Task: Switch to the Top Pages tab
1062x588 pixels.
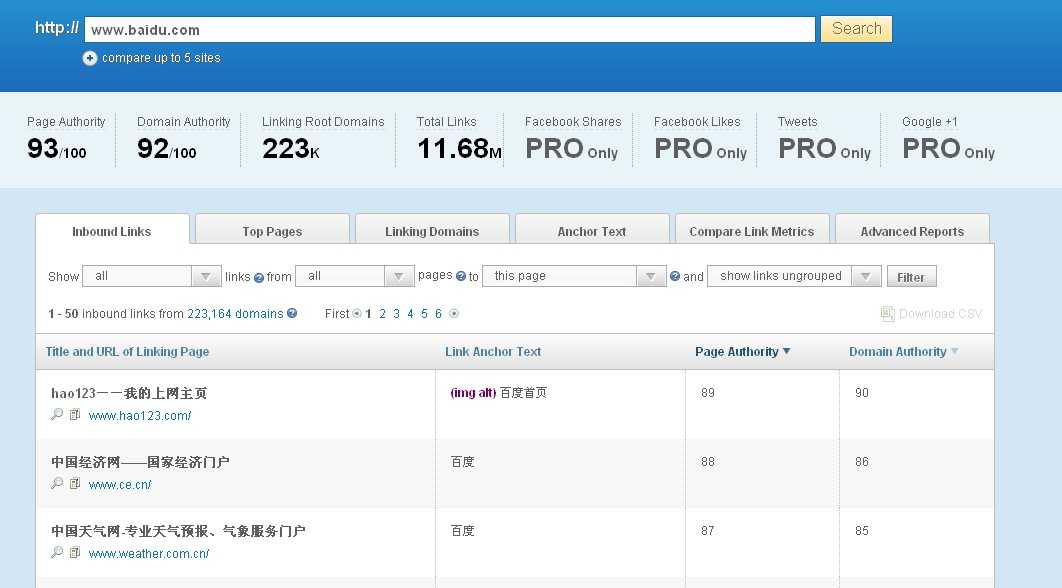Action: 272,230
